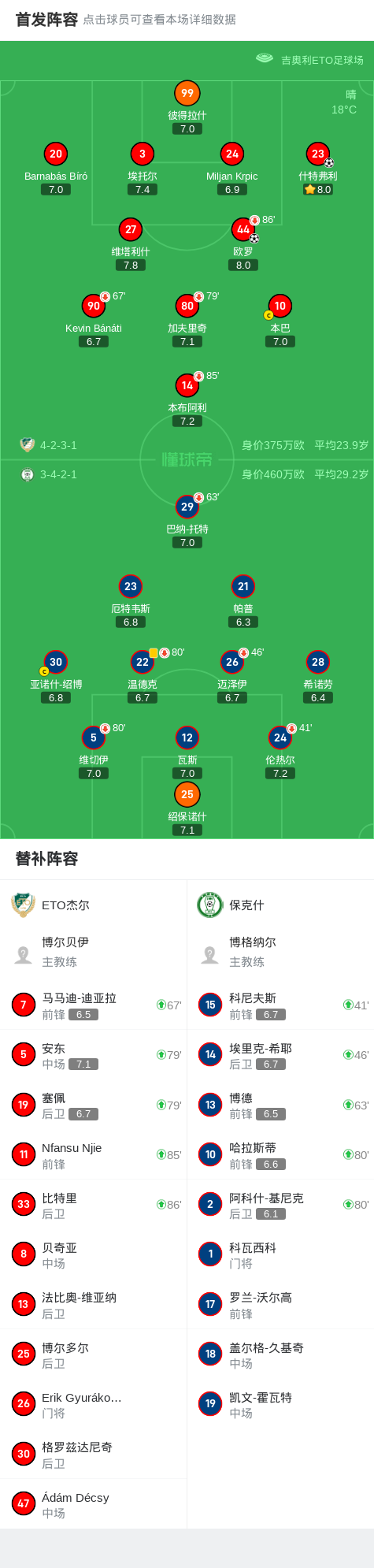
Task: Click ETO杰尔 team crest in substitutes
Action: click(x=24, y=905)
